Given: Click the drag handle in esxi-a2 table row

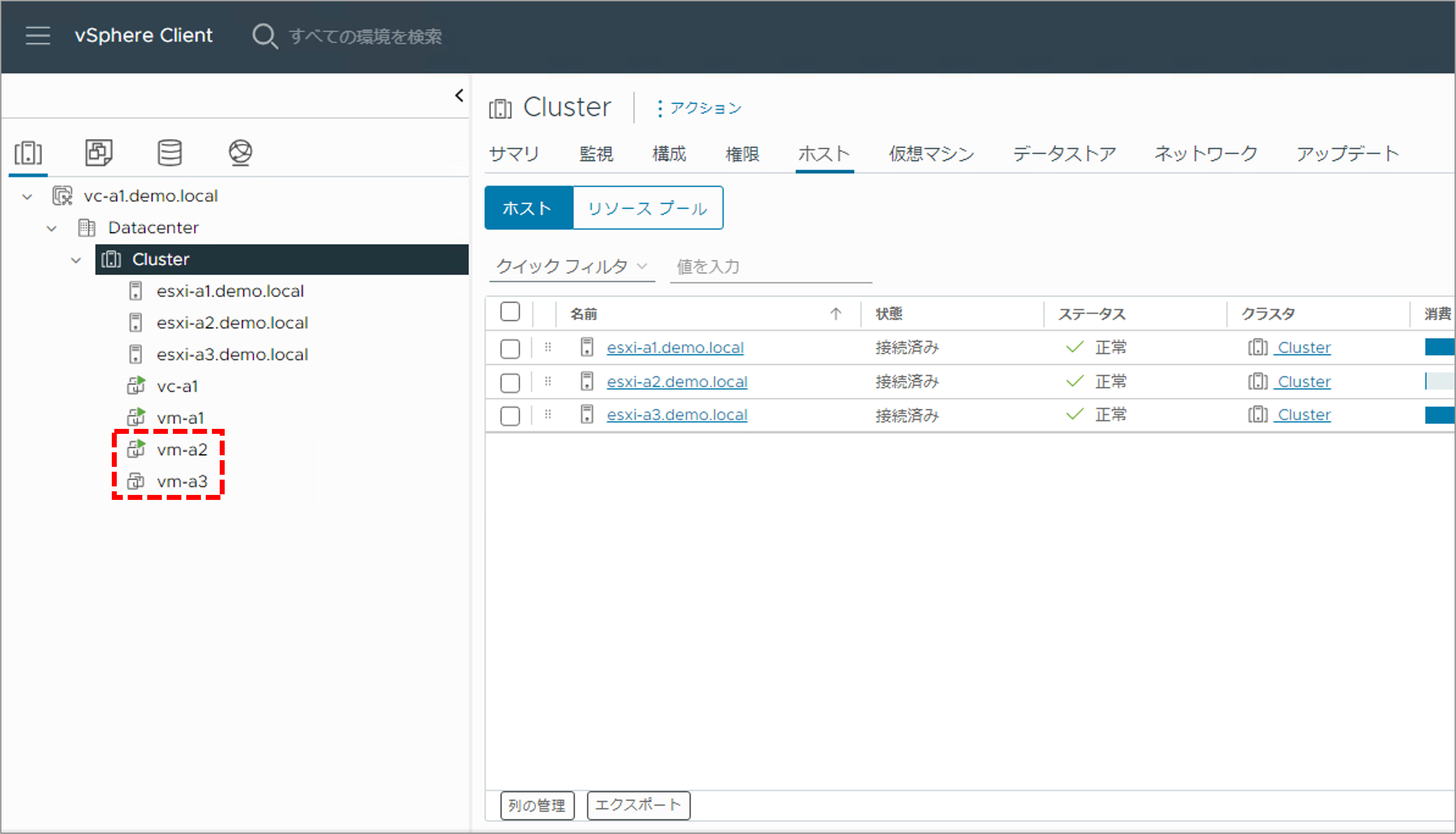Looking at the screenshot, I should pos(548,381).
